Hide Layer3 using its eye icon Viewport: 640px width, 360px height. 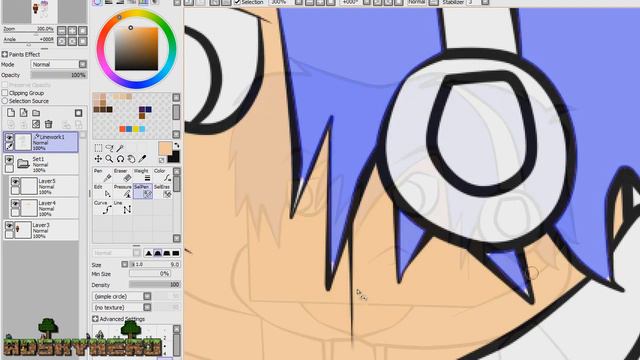tap(9, 226)
